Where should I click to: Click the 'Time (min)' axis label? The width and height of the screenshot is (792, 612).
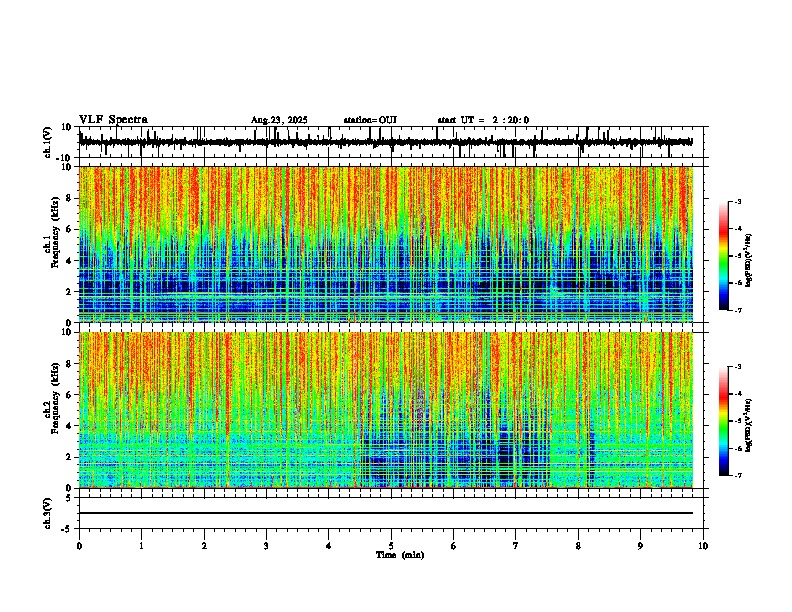click(400, 555)
